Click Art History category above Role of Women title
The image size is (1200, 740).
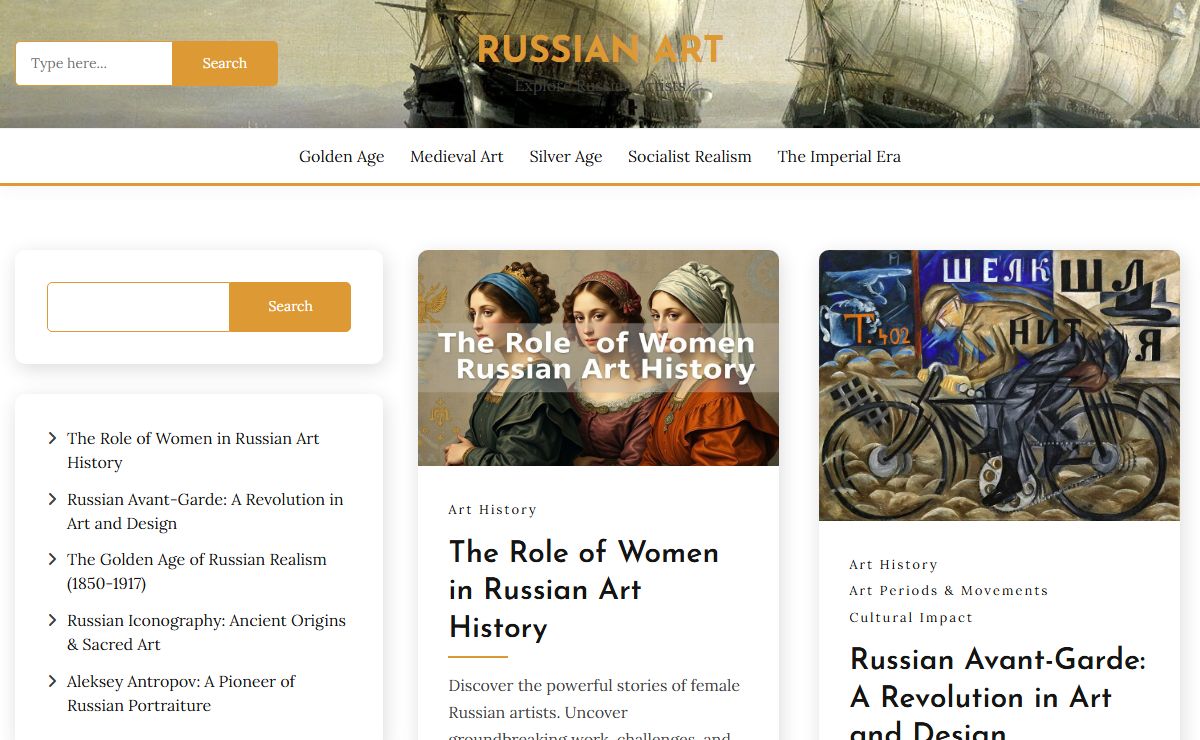tap(493, 510)
